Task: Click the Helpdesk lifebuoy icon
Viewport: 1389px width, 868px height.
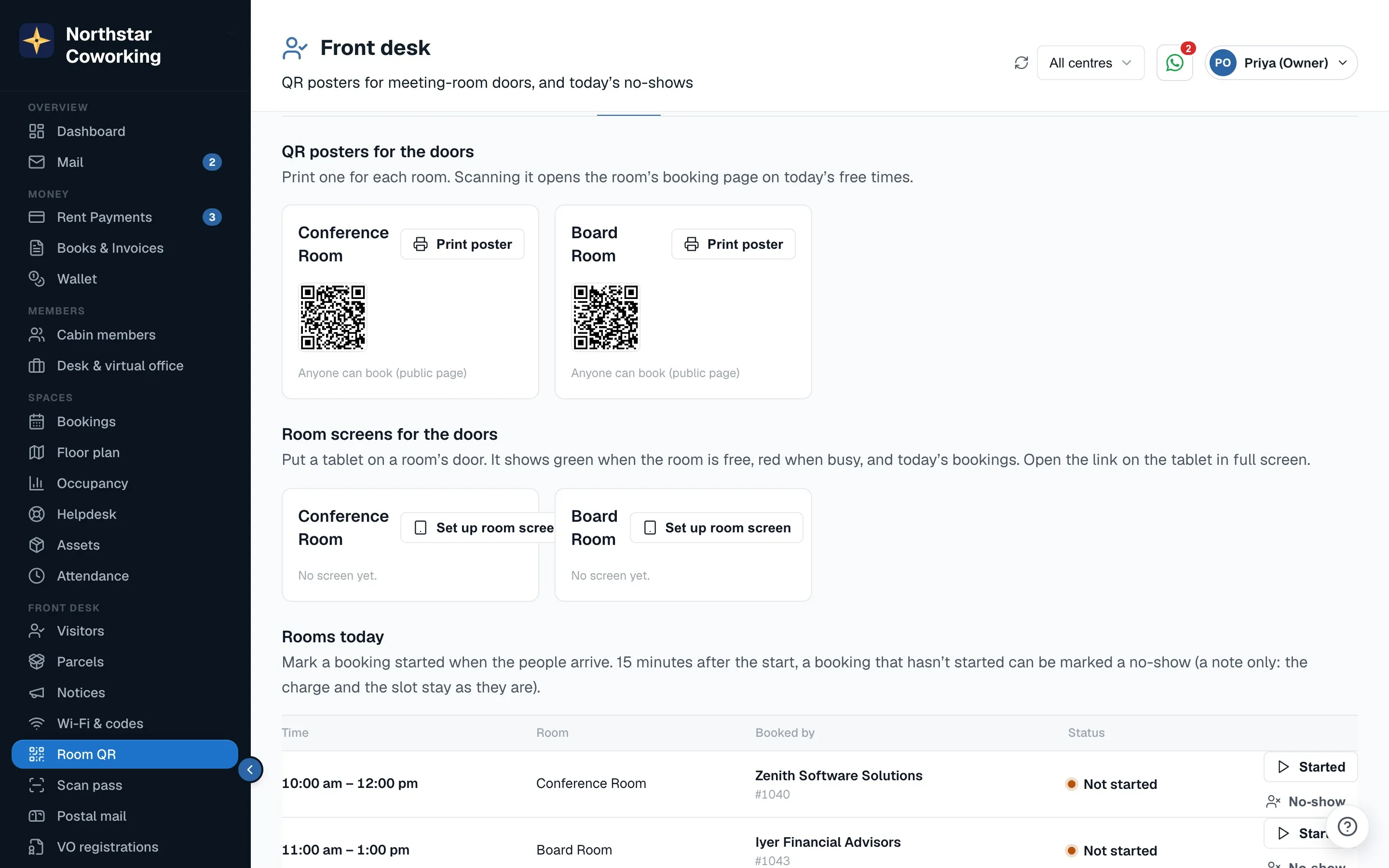Action: [37, 515]
